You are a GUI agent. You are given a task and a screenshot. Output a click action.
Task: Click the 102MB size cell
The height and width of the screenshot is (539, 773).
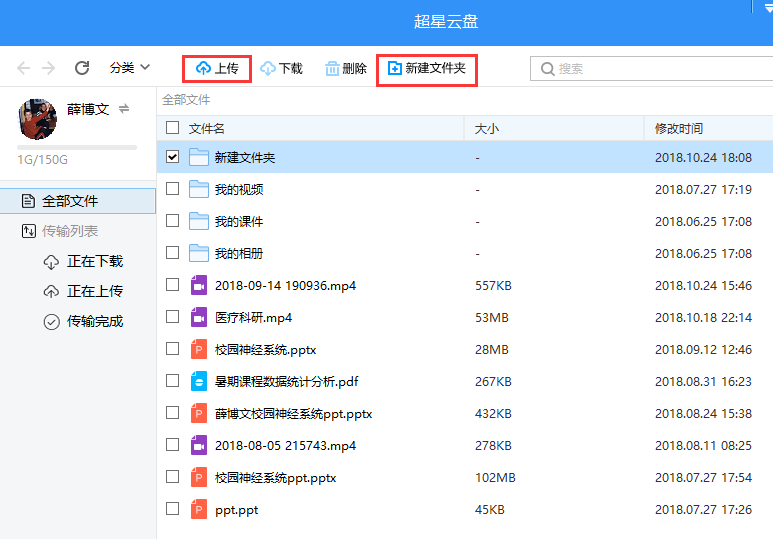(x=495, y=478)
